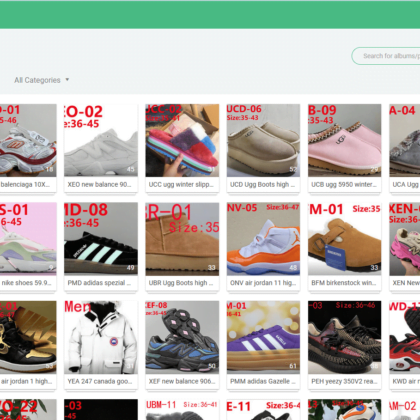
Task: Click 'PEH yeezy 350V2 rea...' title
Action: [x=344, y=381]
